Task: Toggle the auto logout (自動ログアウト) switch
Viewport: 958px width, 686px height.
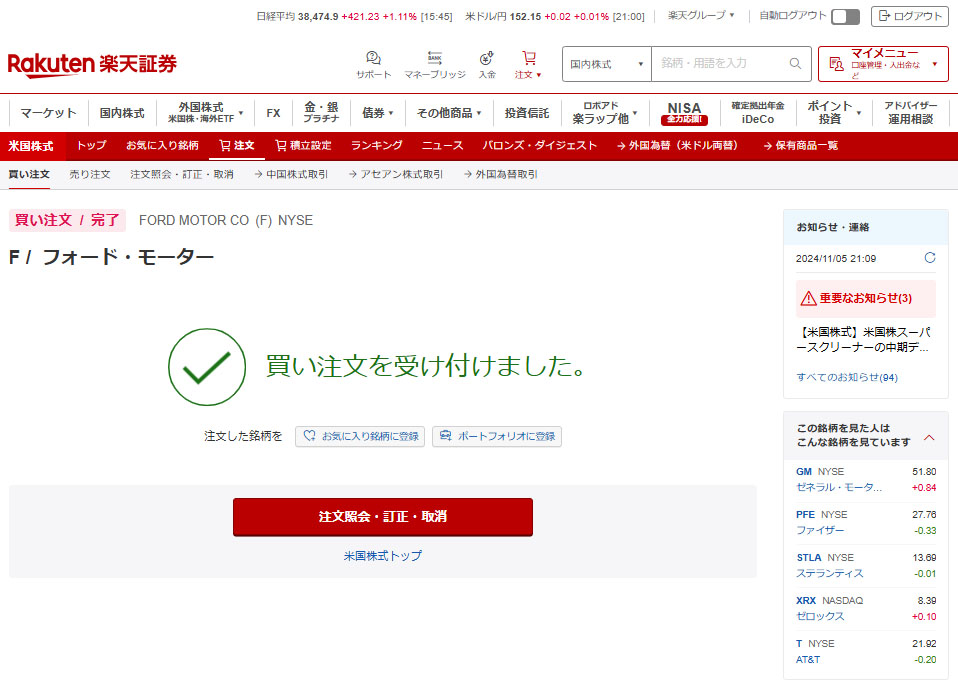Action: click(x=845, y=16)
